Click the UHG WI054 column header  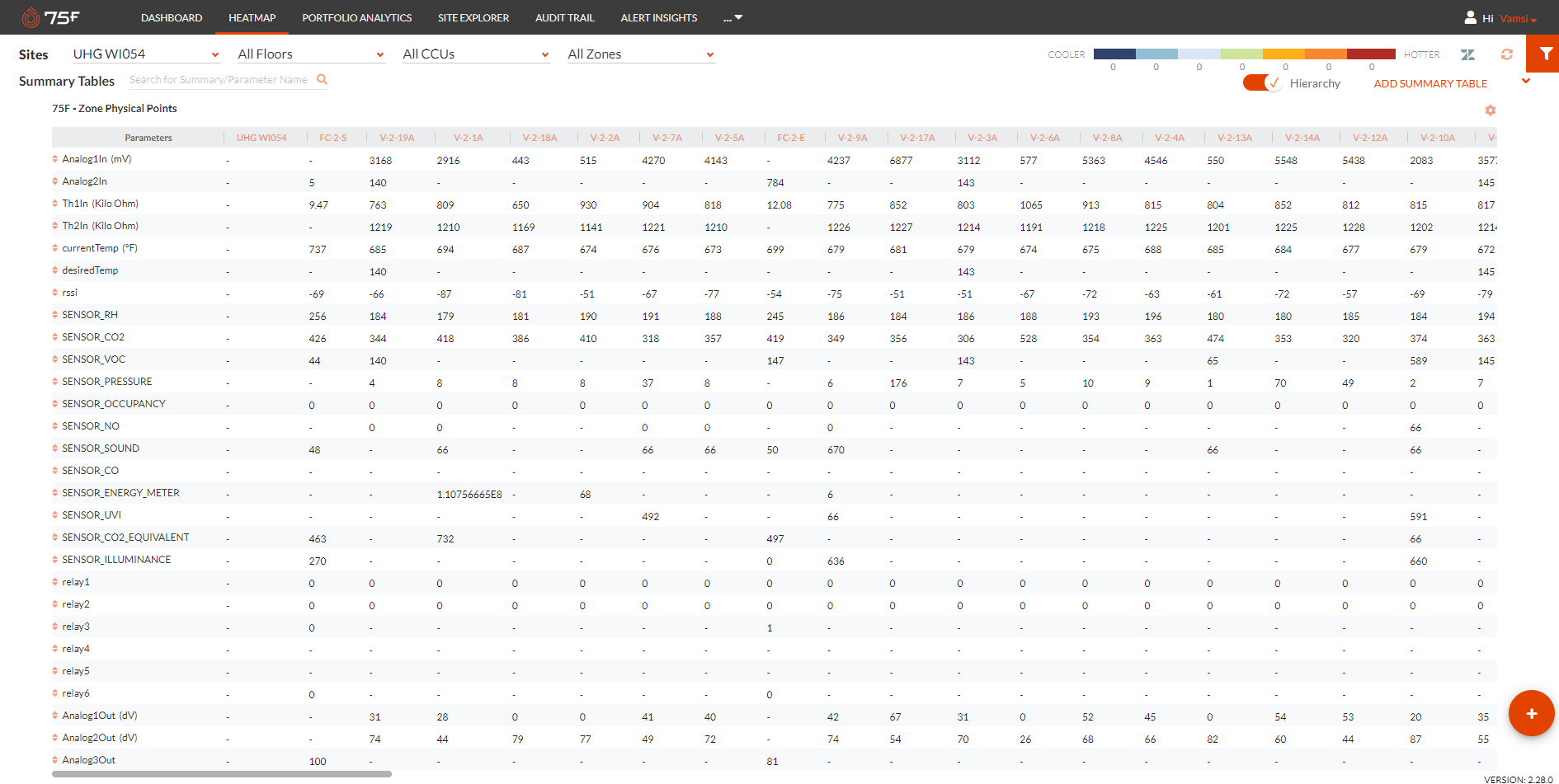point(261,138)
